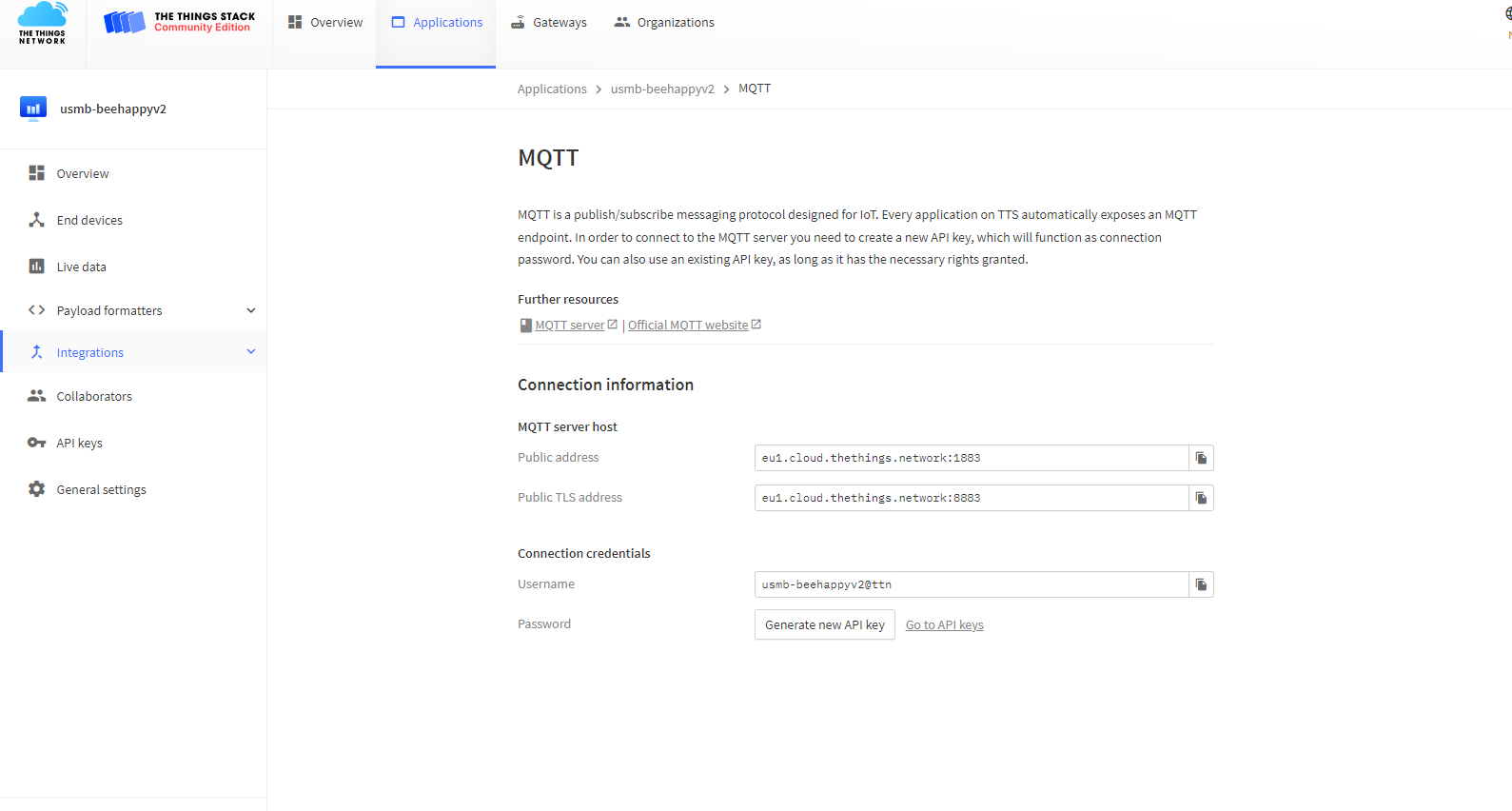Follow the Go to API keys link
This screenshot has width=1512, height=811.
945,625
